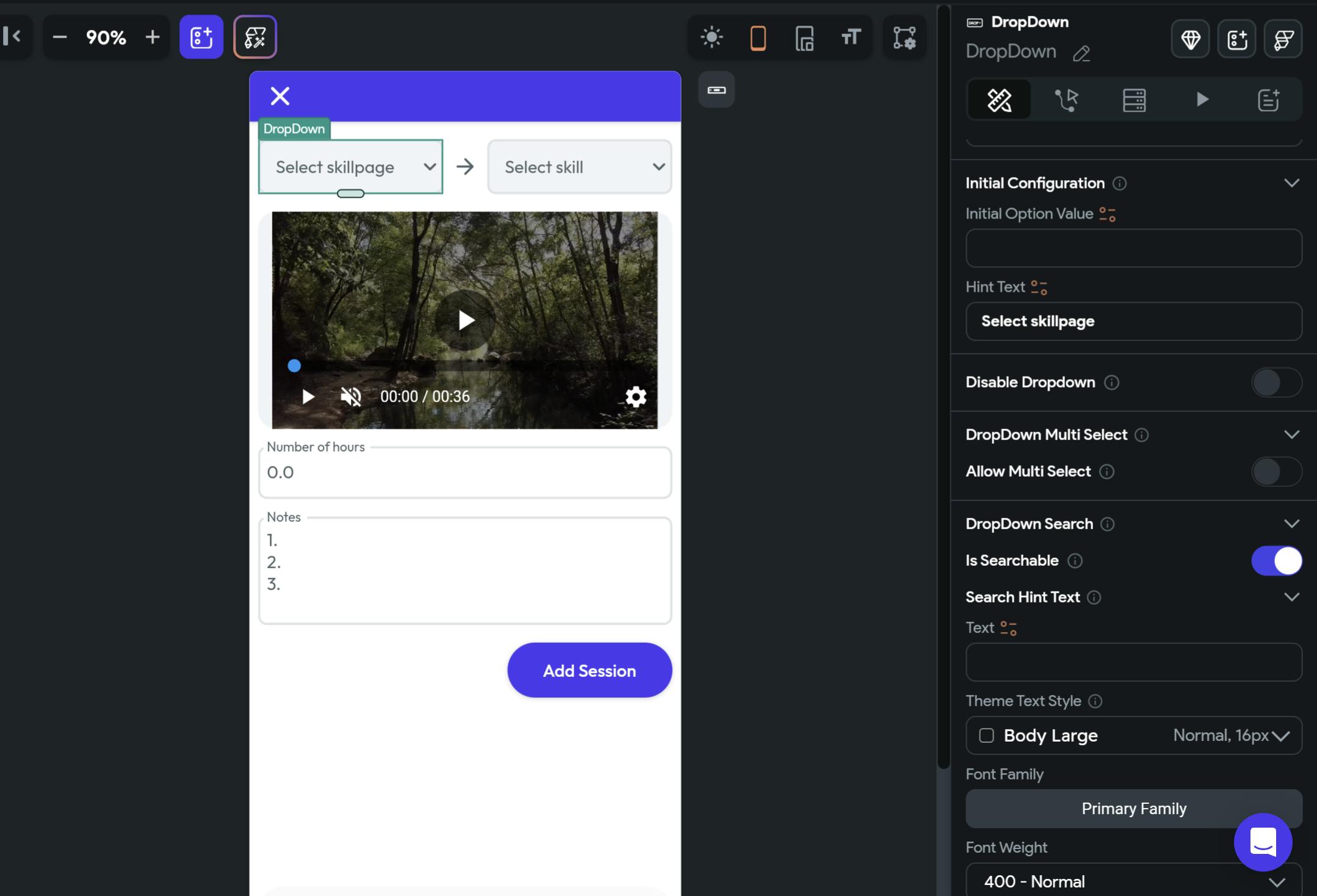
Task: Click the Add Session button
Action: tap(589, 670)
